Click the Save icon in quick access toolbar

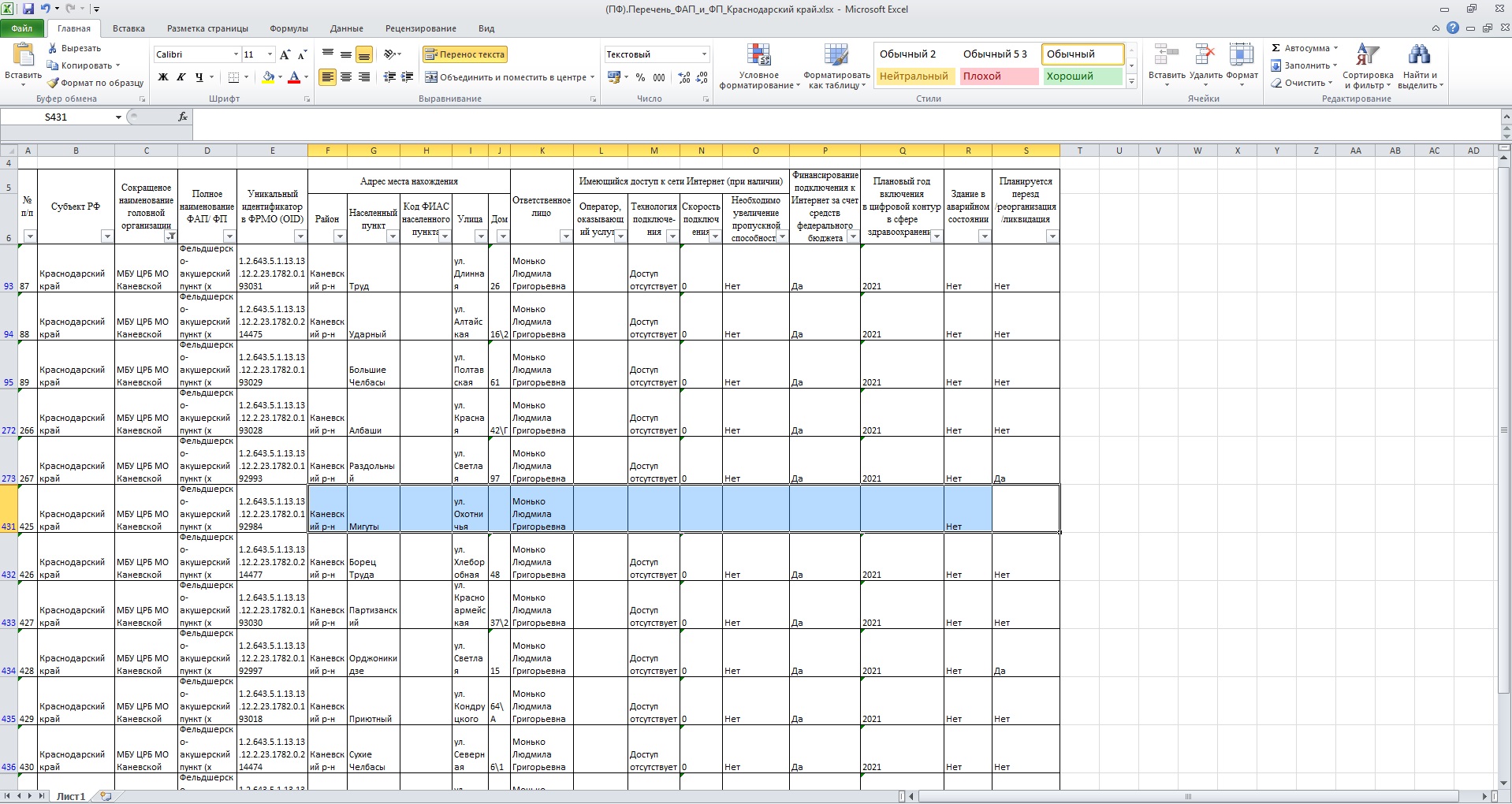tap(28, 9)
